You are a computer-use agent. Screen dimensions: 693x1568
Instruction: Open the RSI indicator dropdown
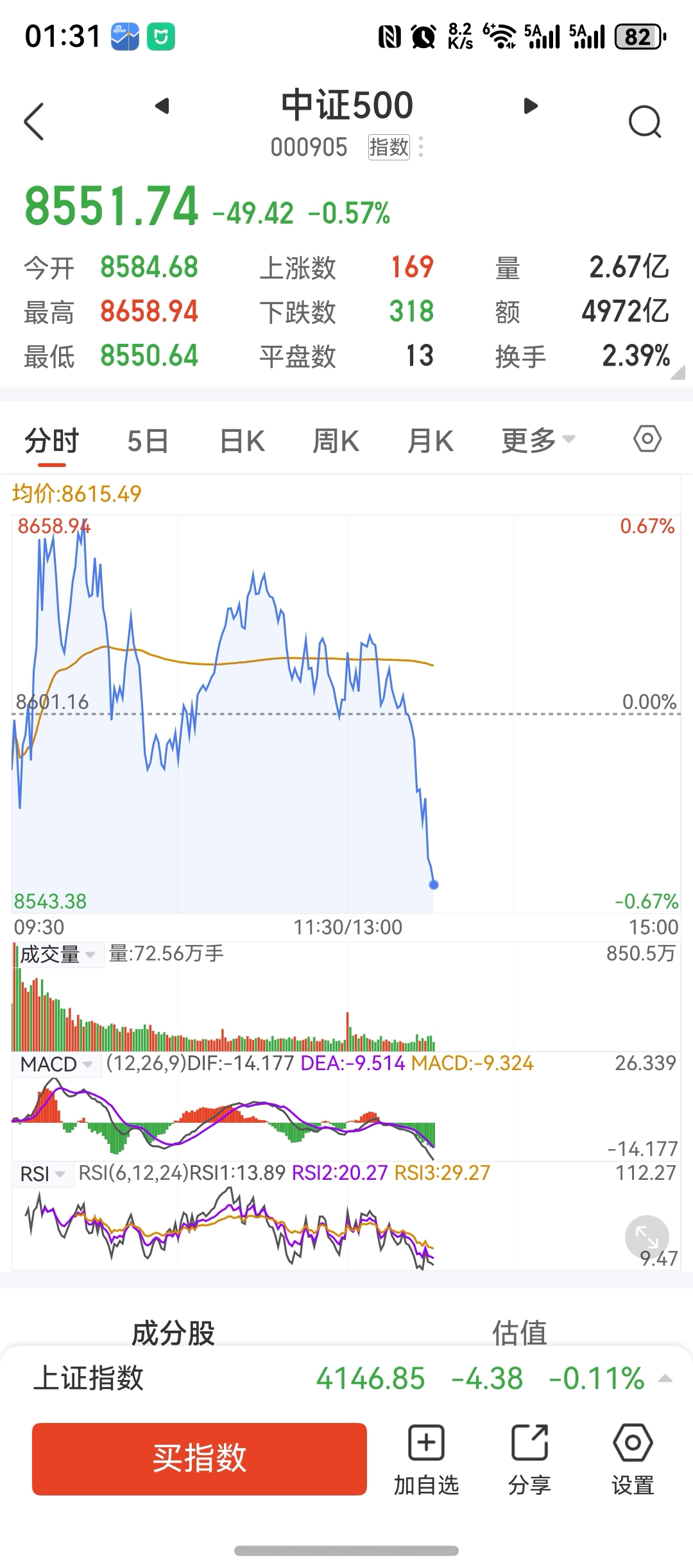pos(42,1174)
